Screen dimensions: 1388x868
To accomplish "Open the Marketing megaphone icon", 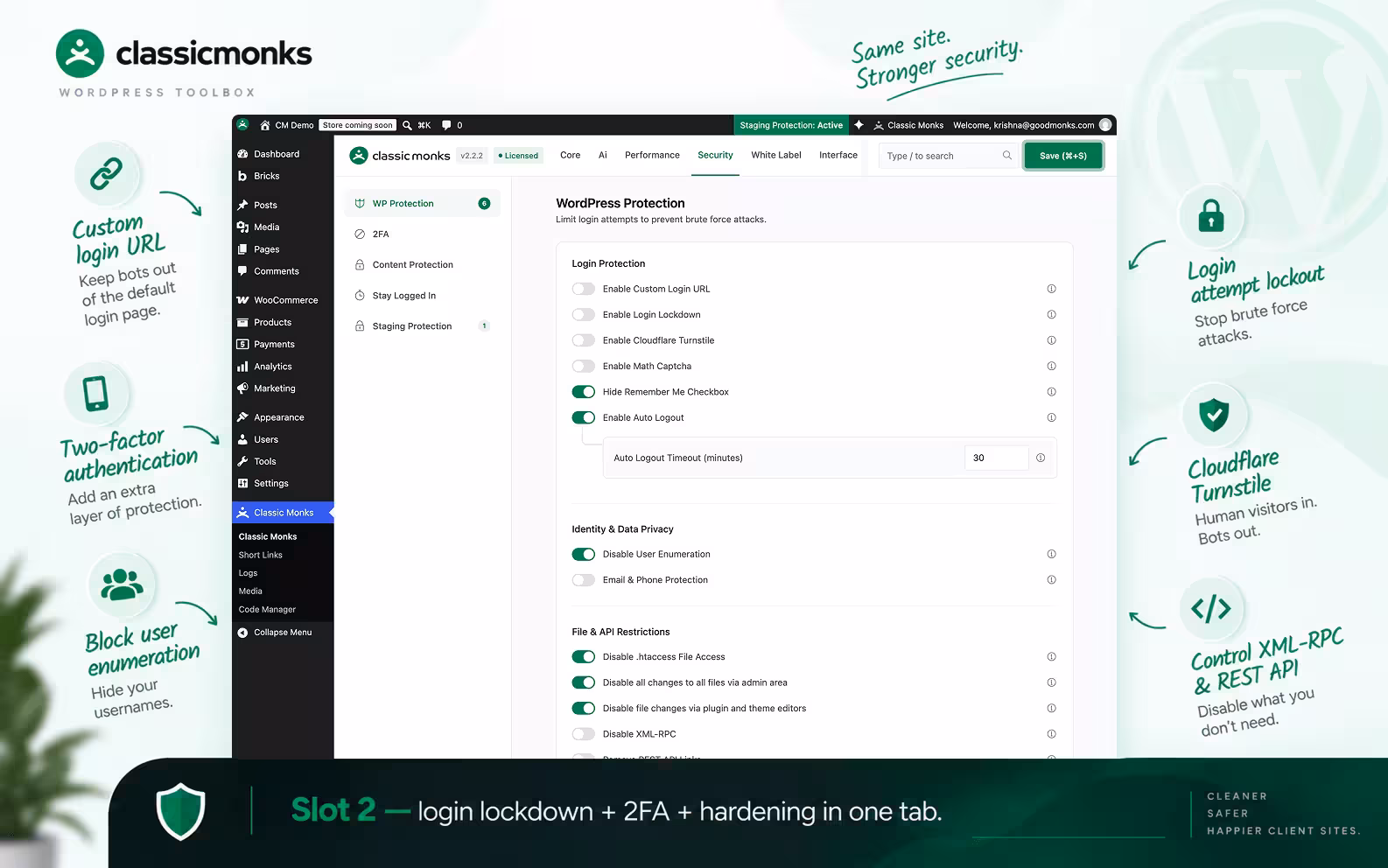I will click(242, 388).
